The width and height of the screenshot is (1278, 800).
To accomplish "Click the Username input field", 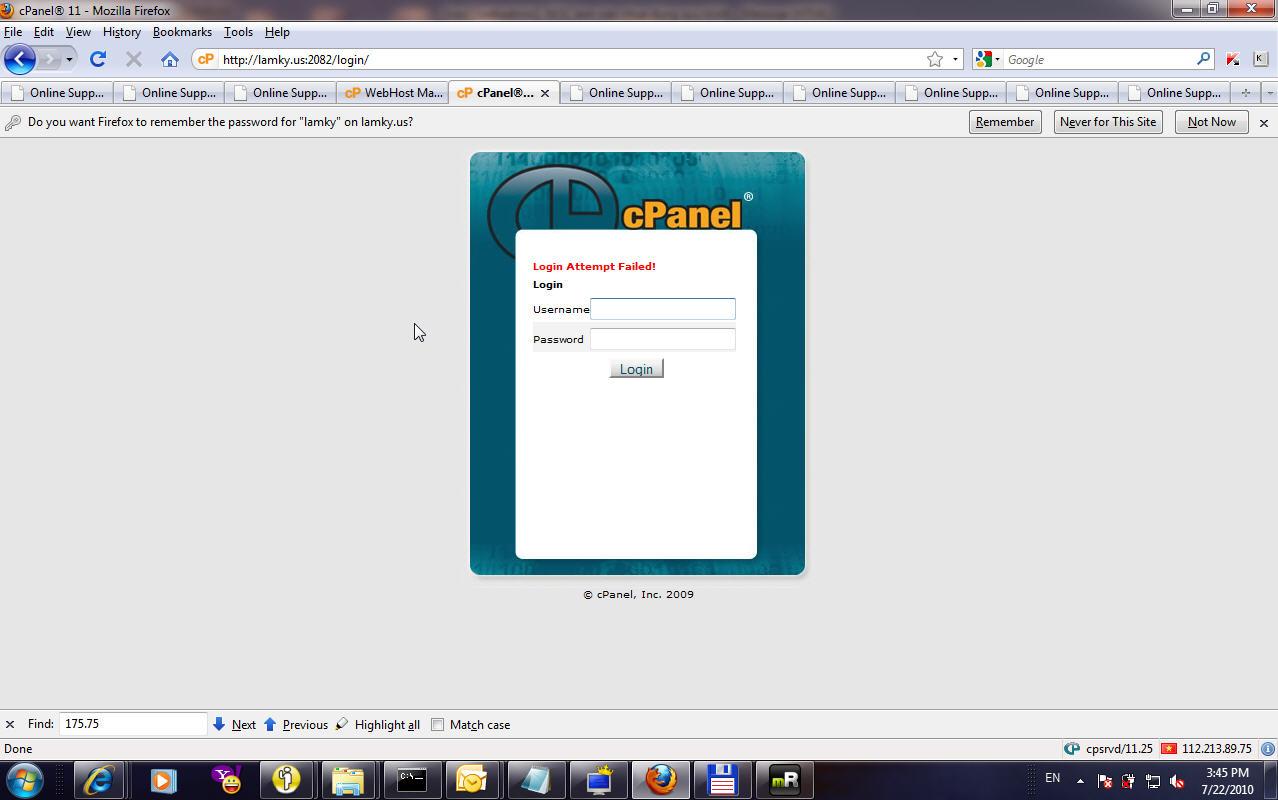I will (x=663, y=309).
